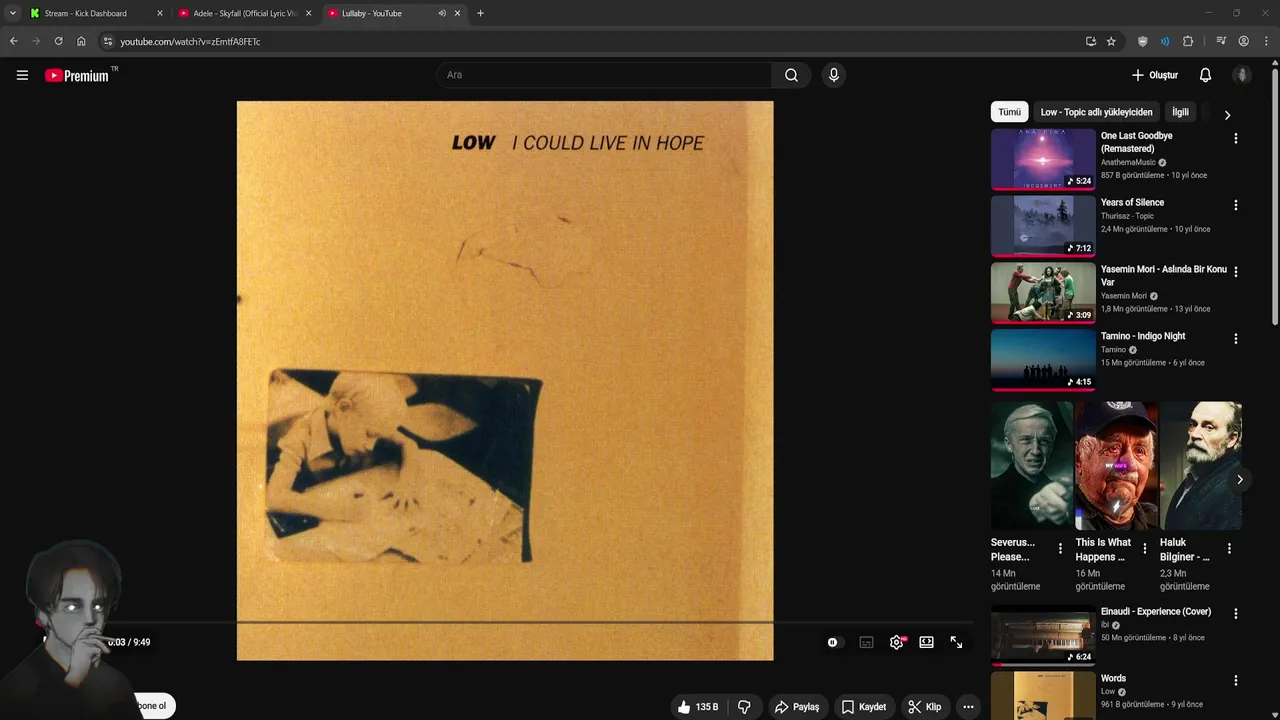Open more actions ellipsis below video
Viewport: 1280px width, 720px height.
[x=968, y=707]
